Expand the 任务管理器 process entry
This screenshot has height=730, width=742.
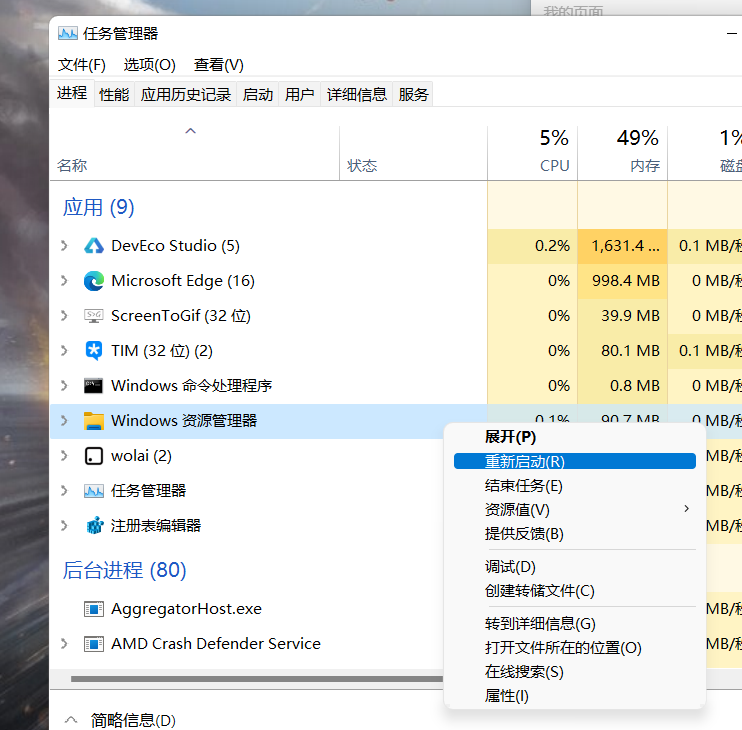[x=64, y=491]
